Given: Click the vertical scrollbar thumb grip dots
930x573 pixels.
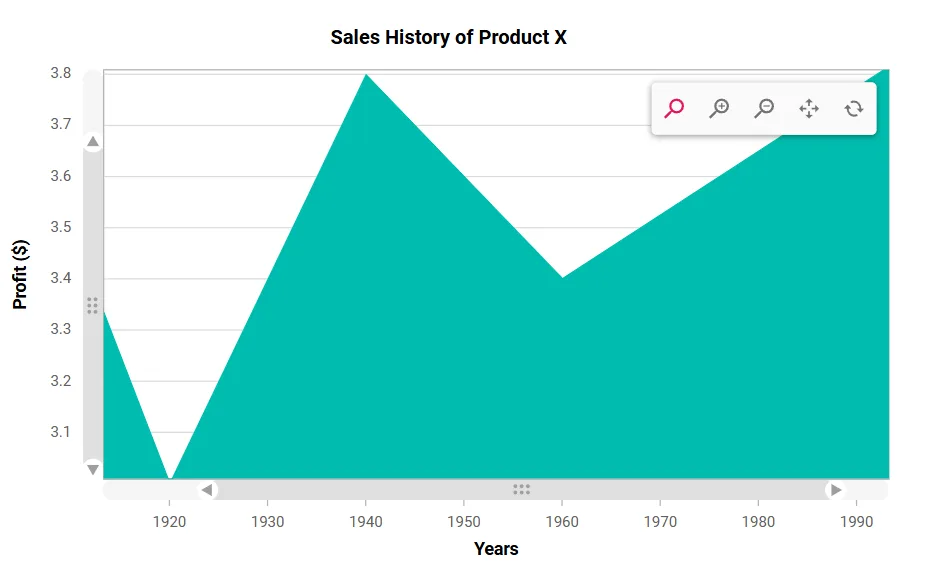Looking at the screenshot, I should [93, 305].
